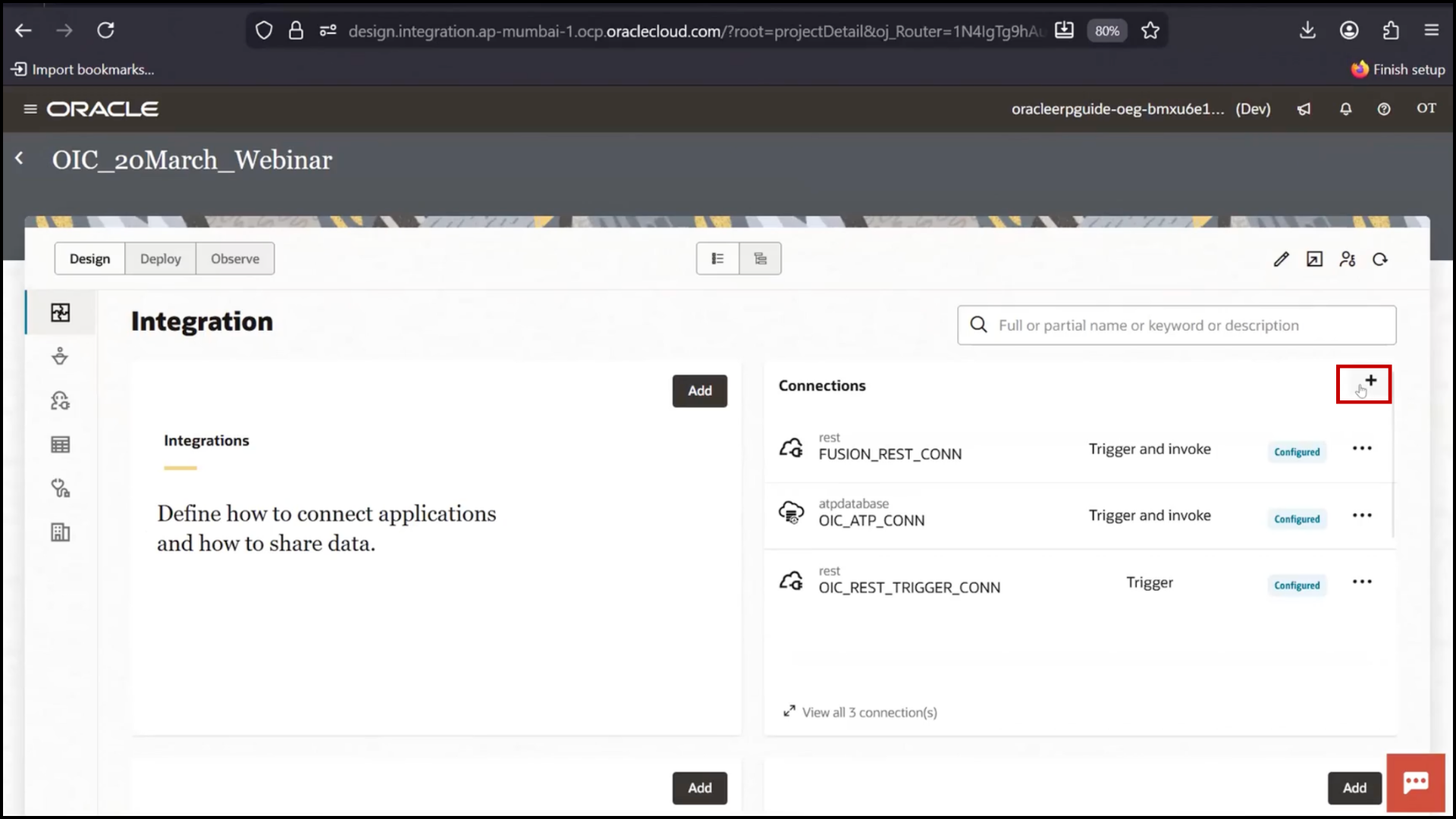
Task: Open the OIC_ATP_CONN connection
Action: click(x=871, y=521)
